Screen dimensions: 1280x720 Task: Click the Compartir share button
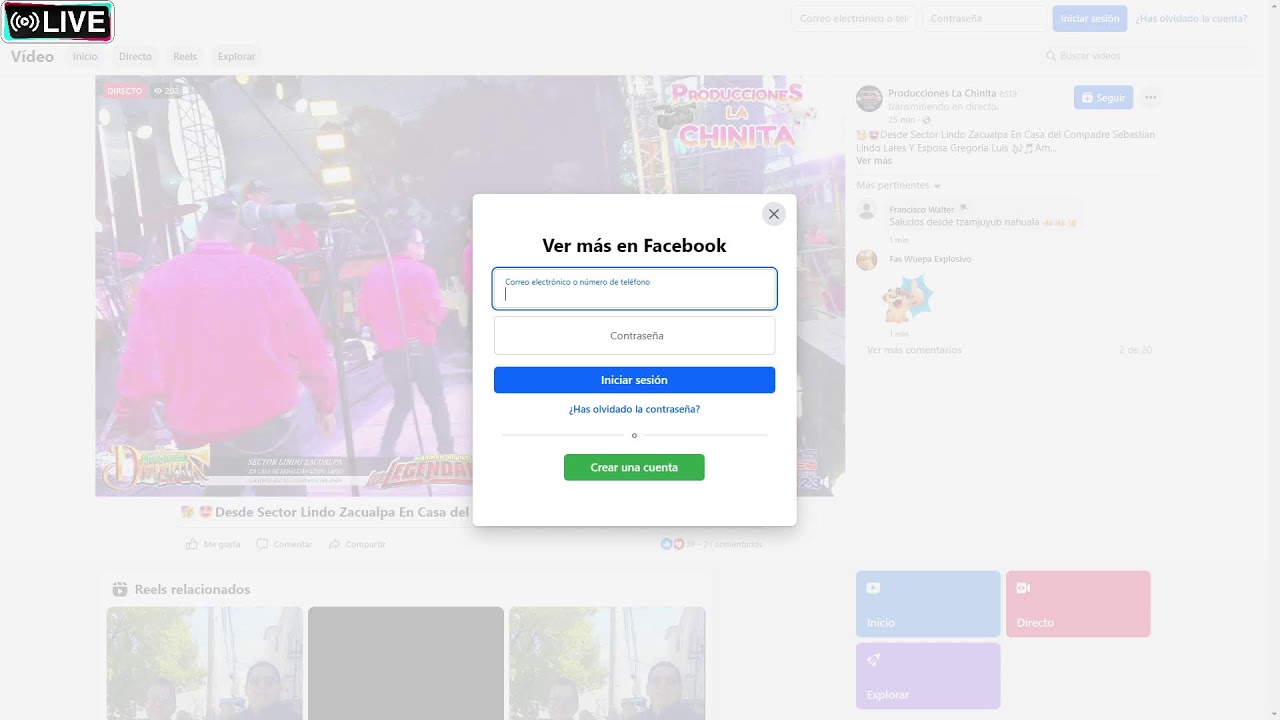(x=357, y=544)
